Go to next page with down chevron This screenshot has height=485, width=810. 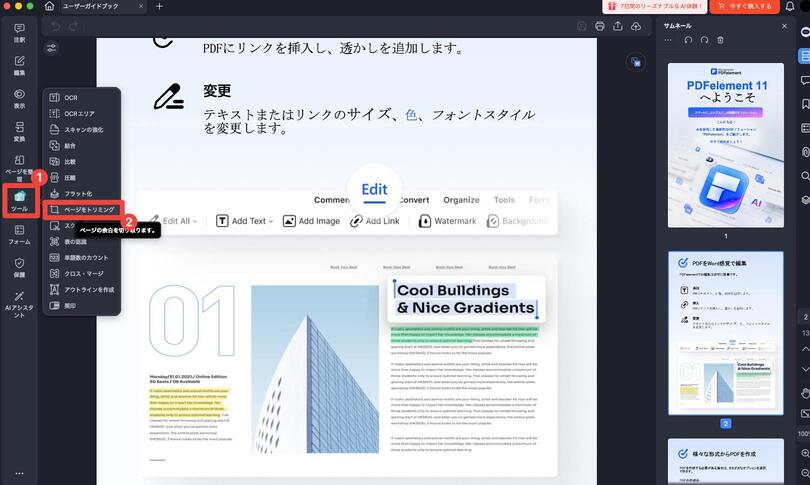pyautogui.click(x=805, y=369)
